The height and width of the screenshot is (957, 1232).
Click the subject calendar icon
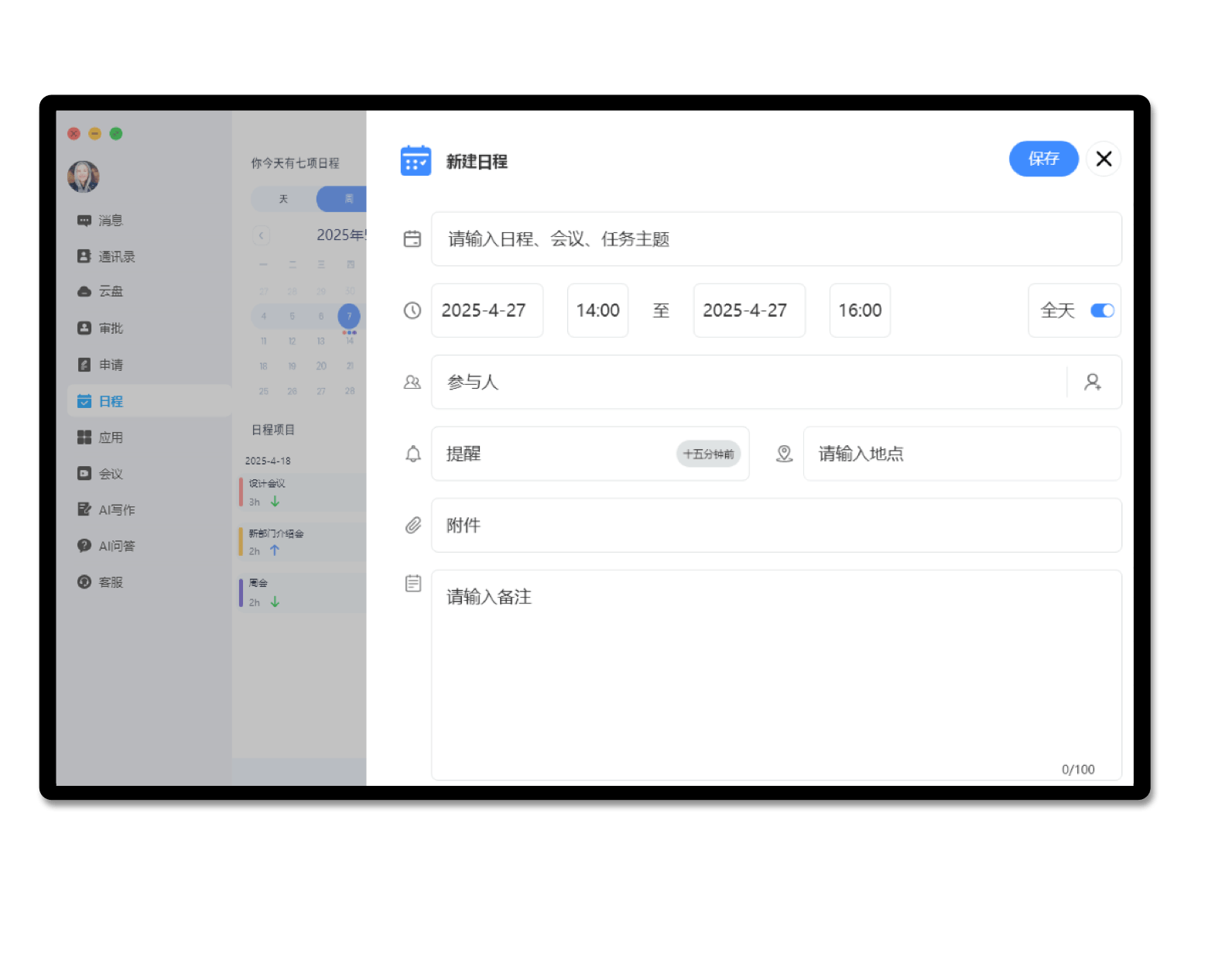coord(412,239)
